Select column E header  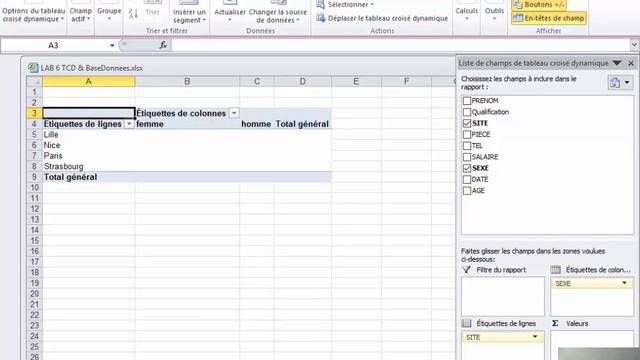pyautogui.click(x=356, y=81)
